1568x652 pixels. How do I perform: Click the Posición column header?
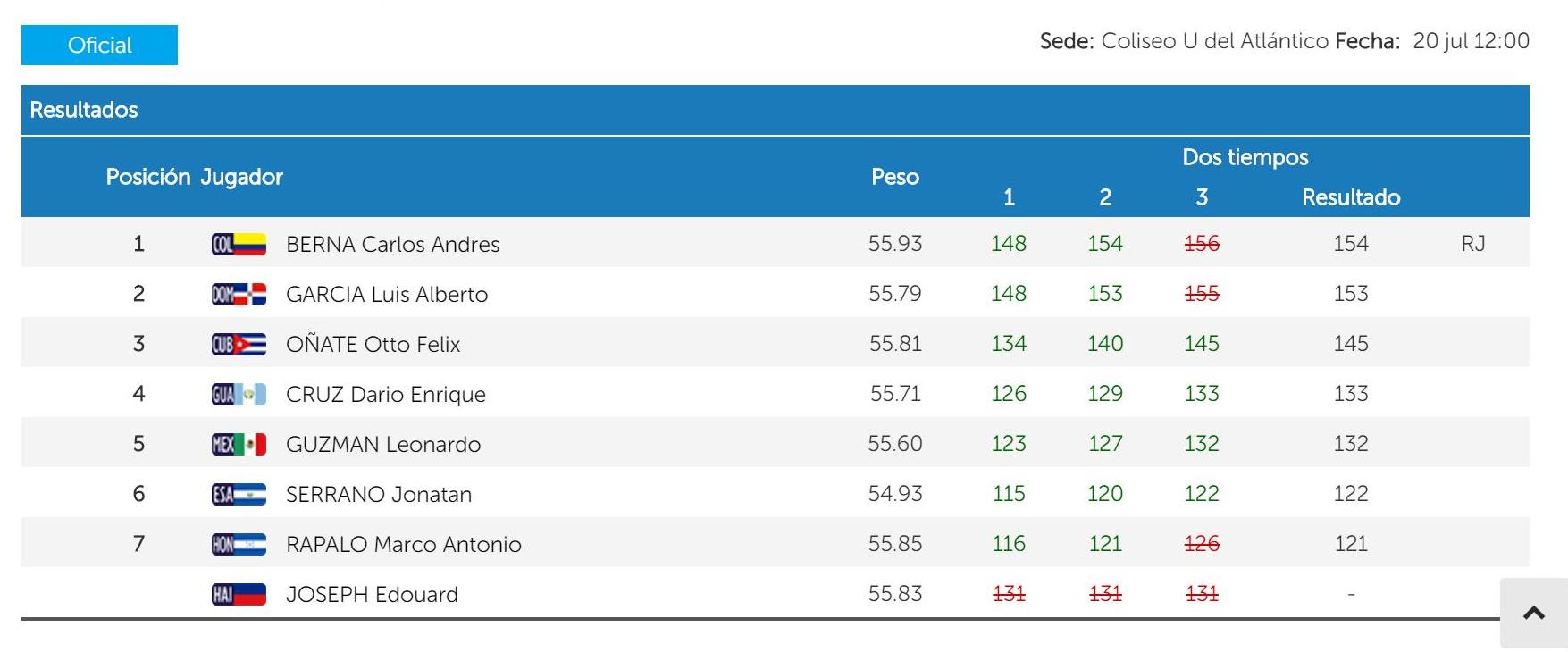pyautogui.click(x=147, y=177)
